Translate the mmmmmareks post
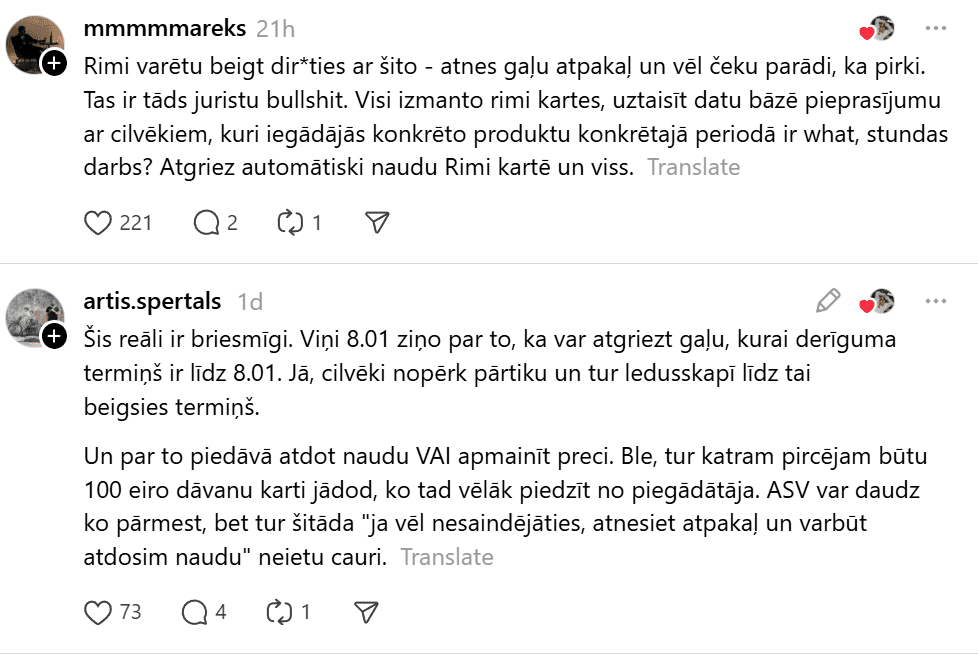Image resolution: width=978 pixels, height=660 pixels. point(693,167)
